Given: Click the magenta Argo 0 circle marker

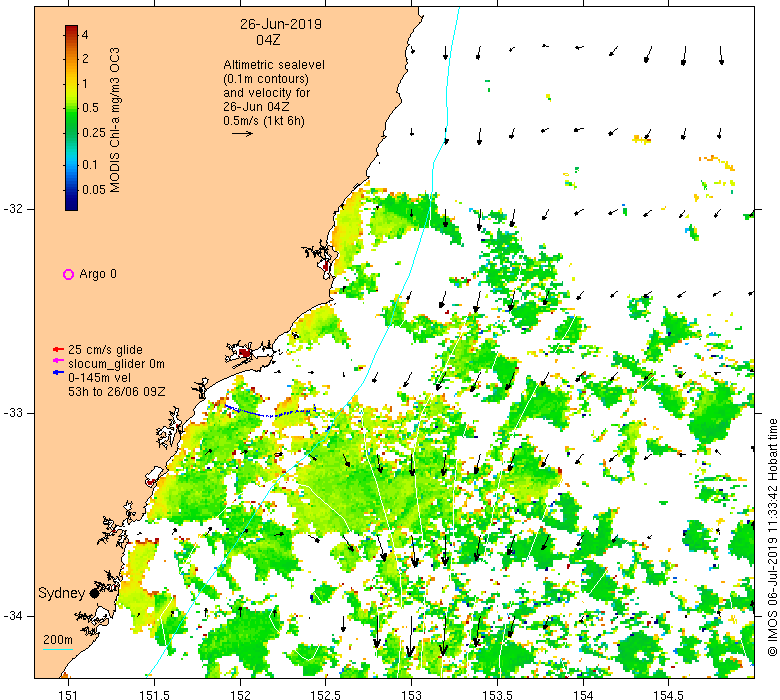Looking at the screenshot, I should pos(69,274).
